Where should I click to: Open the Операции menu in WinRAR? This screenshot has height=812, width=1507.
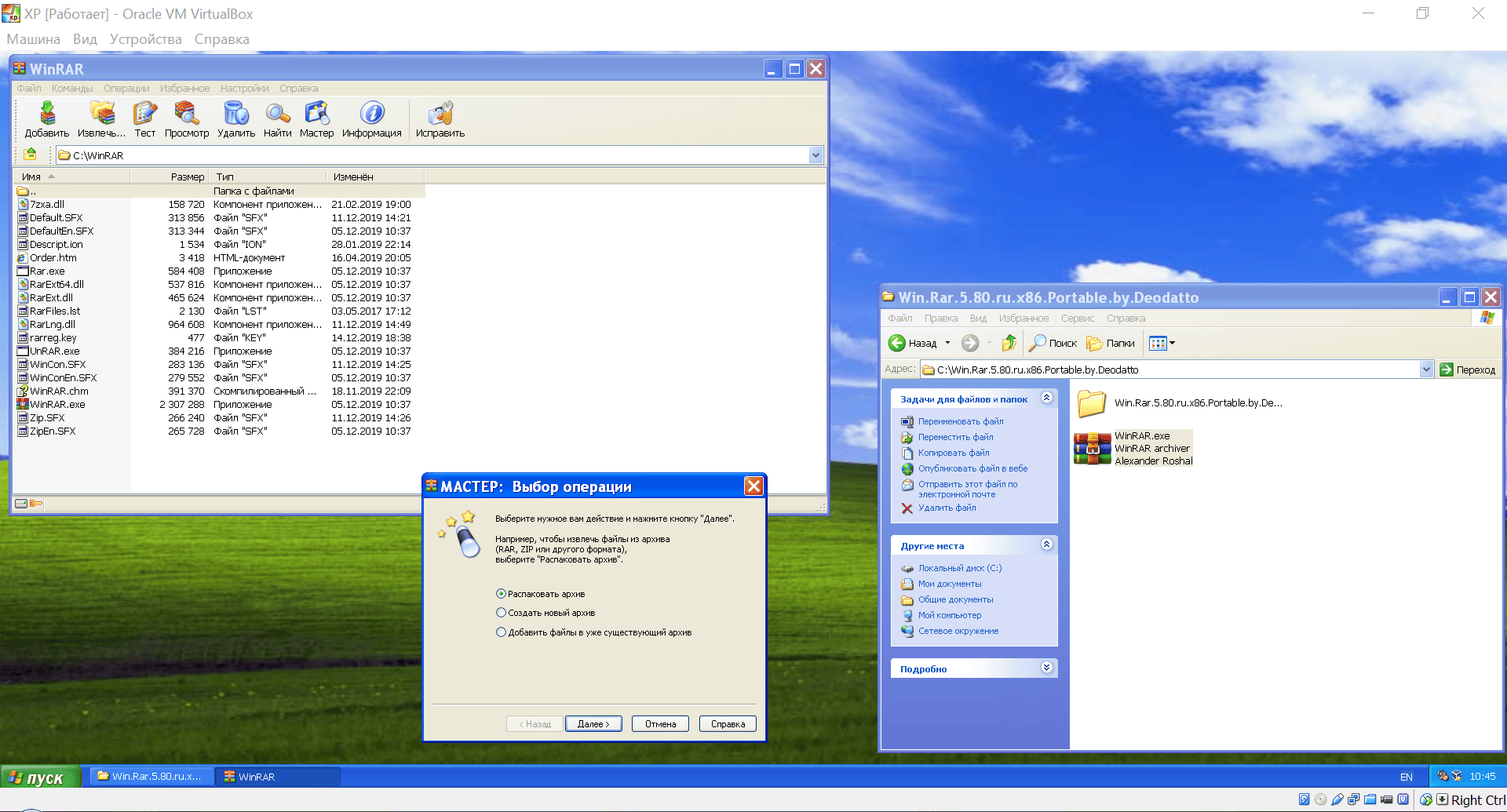coord(126,89)
